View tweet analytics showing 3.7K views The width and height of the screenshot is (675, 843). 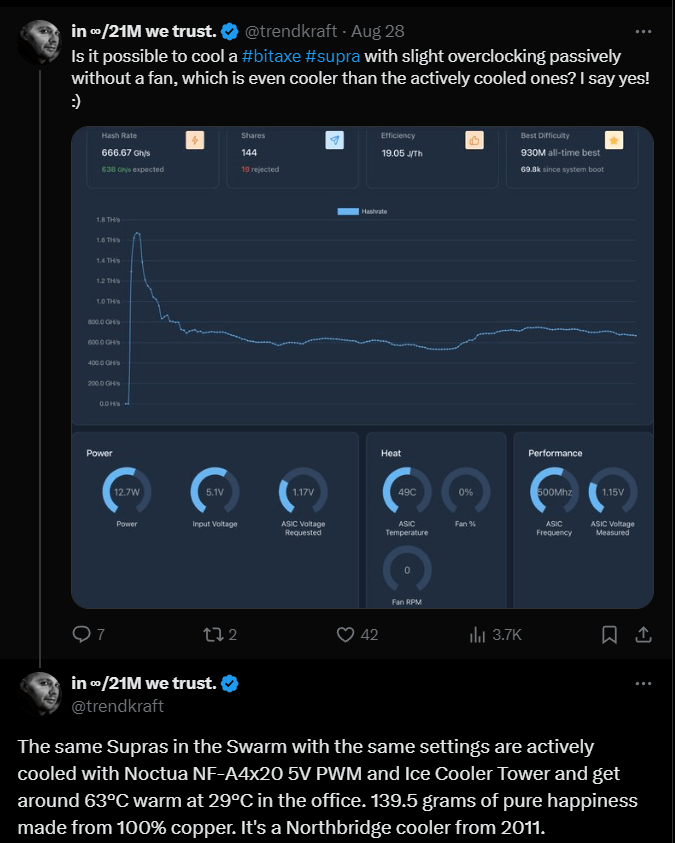477,634
